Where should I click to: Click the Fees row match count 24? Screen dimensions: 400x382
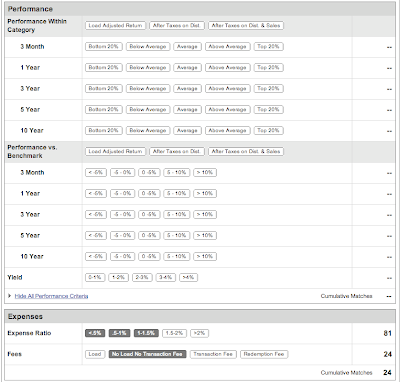pos(387,354)
